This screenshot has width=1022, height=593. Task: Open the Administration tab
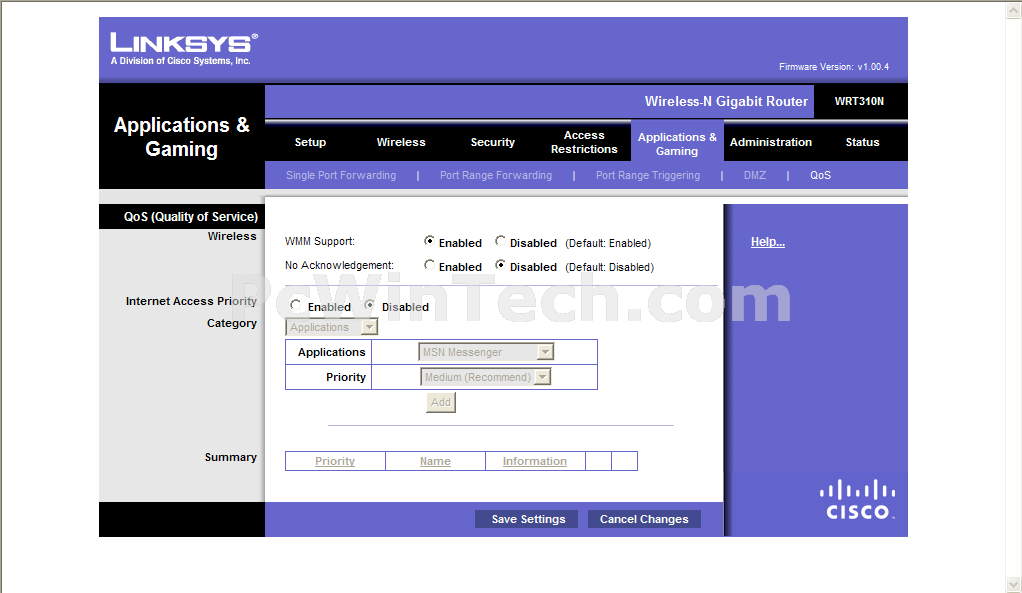[771, 142]
